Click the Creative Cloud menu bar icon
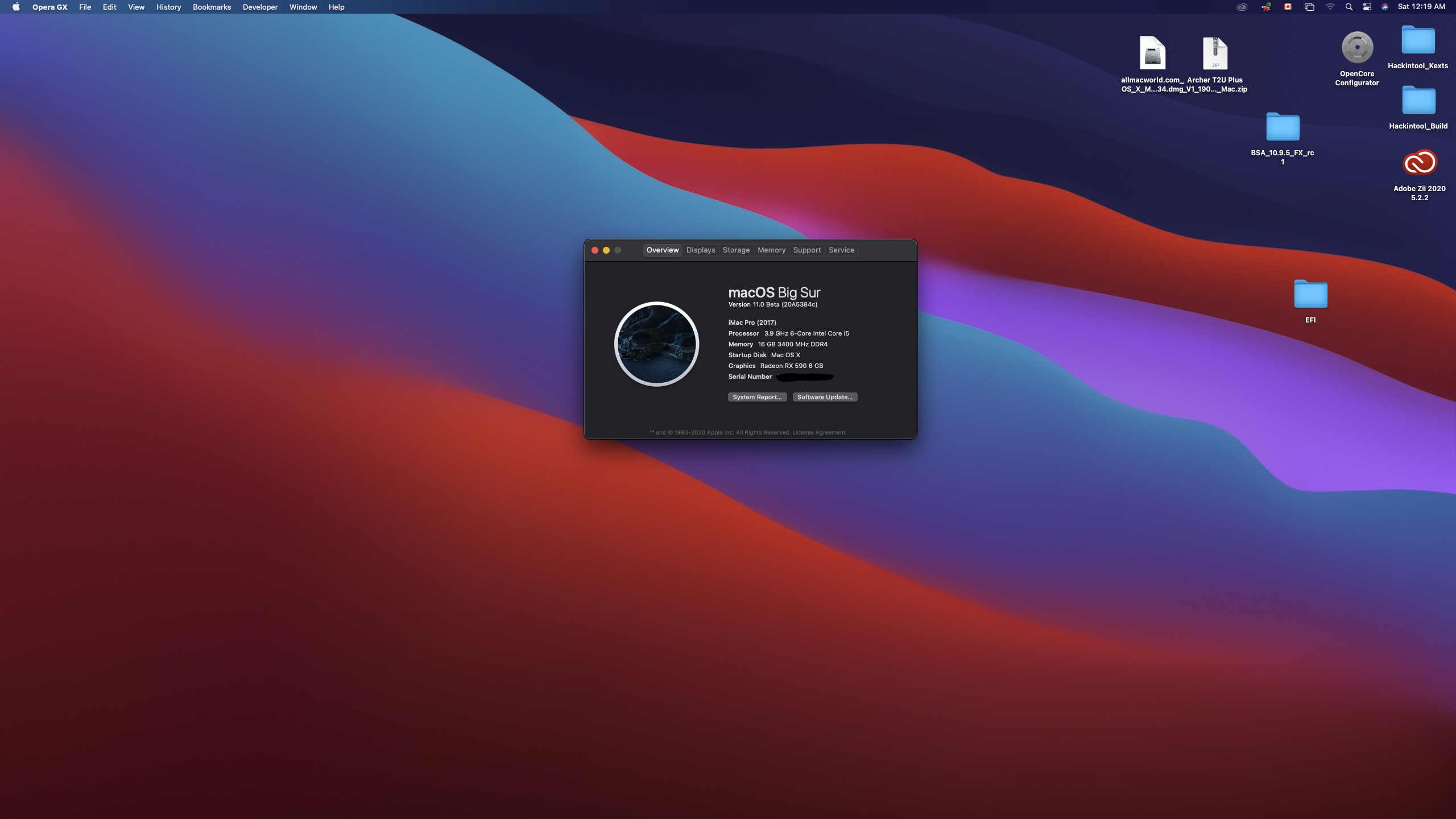1456x819 pixels. point(1242,7)
